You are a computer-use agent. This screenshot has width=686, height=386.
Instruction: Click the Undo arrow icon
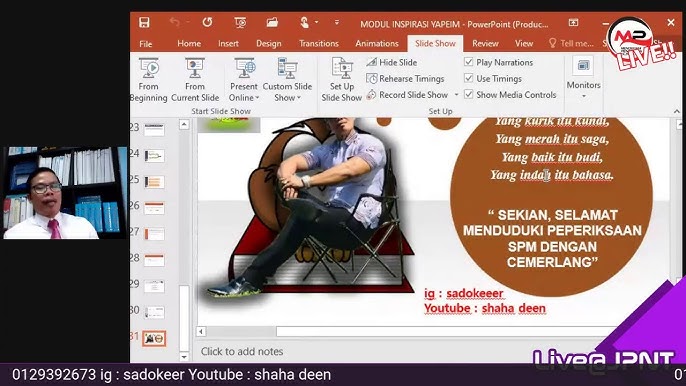pyautogui.click(x=175, y=22)
